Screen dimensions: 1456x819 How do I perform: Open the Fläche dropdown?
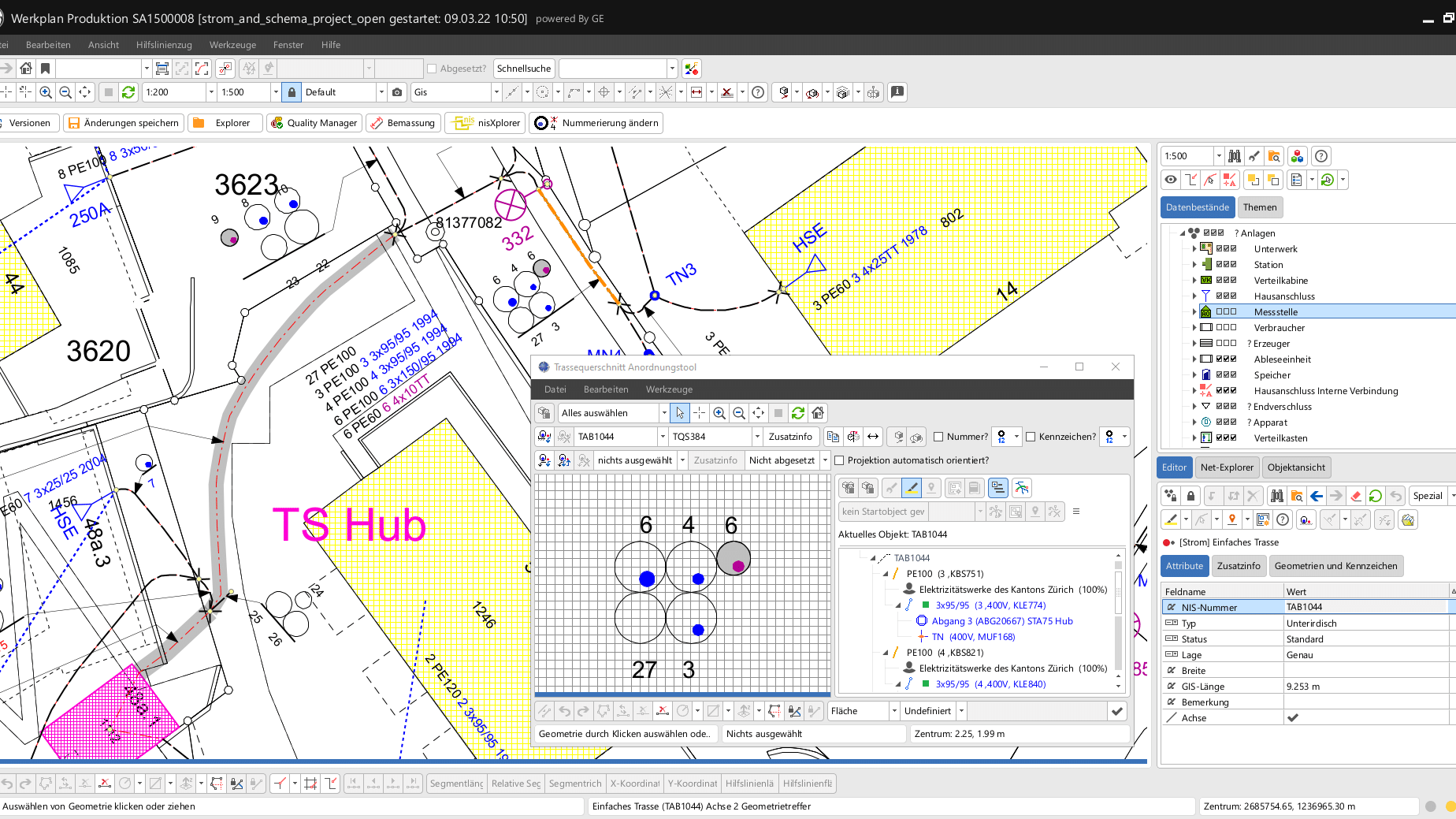click(894, 711)
